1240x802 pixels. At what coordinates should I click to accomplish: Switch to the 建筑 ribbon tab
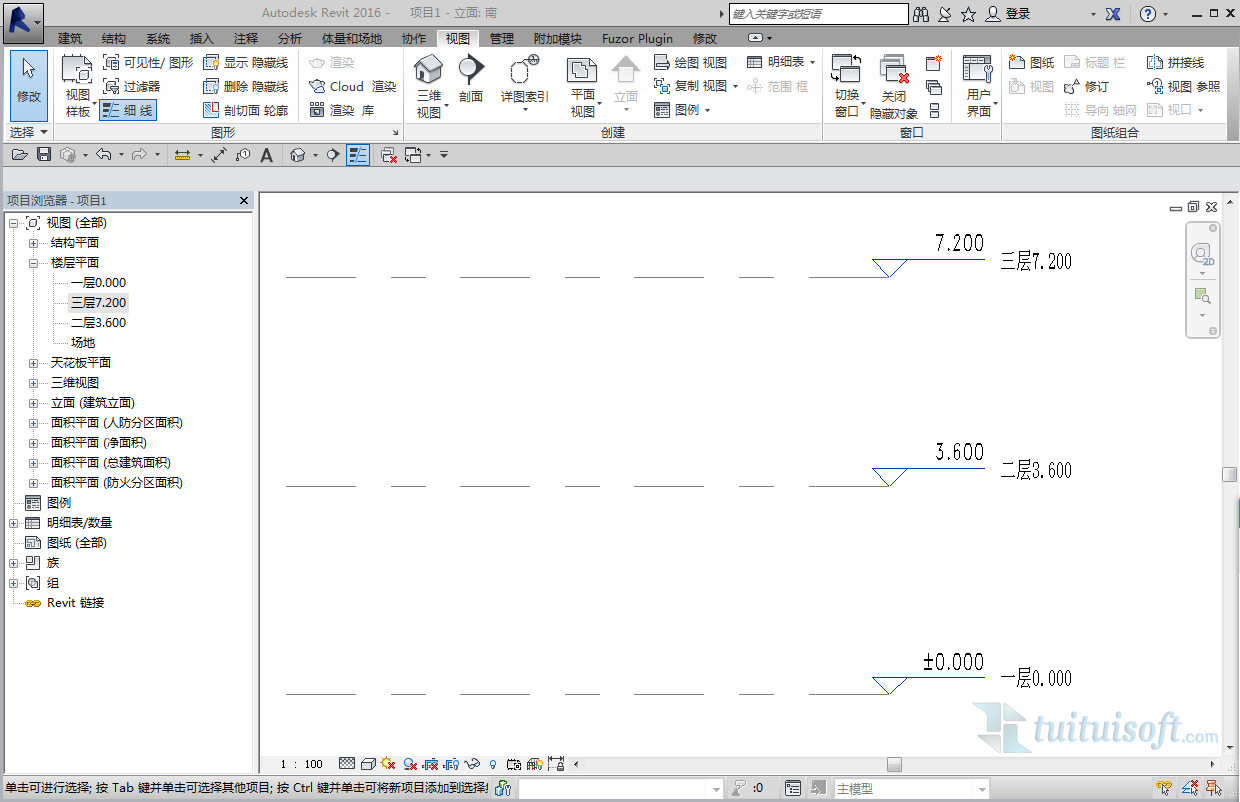(x=70, y=38)
